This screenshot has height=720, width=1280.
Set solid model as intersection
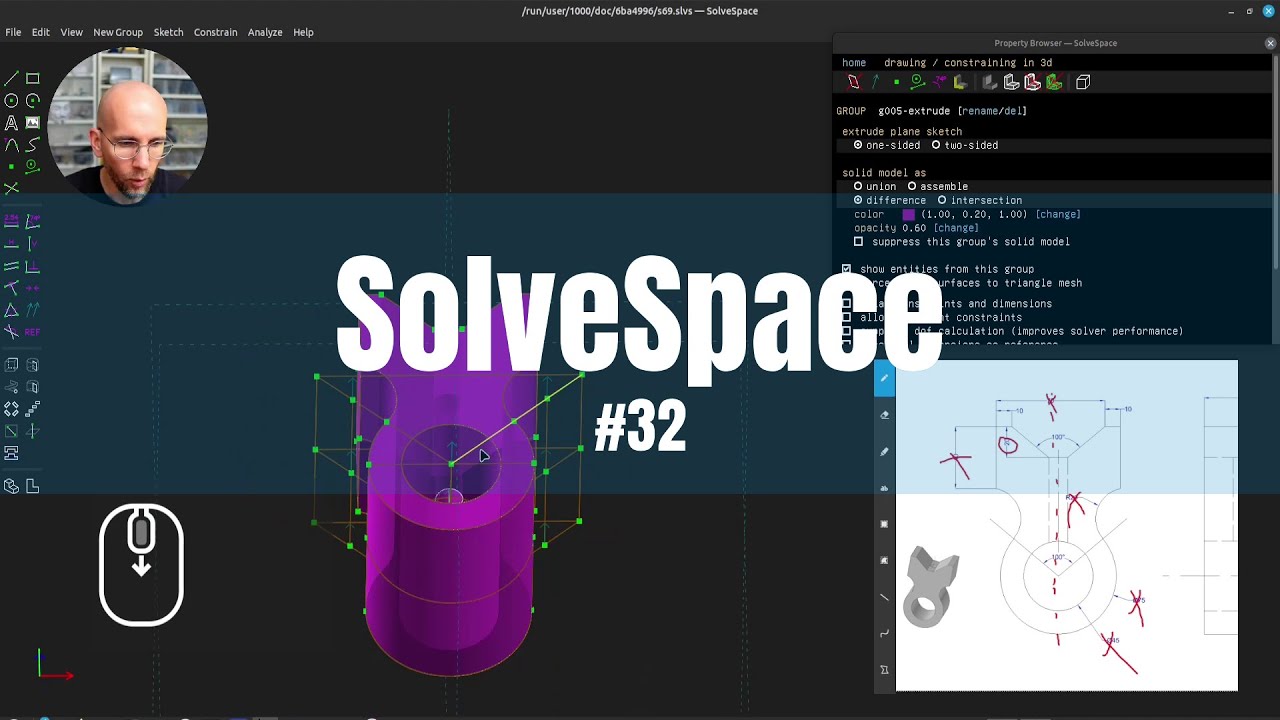(979, 200)
